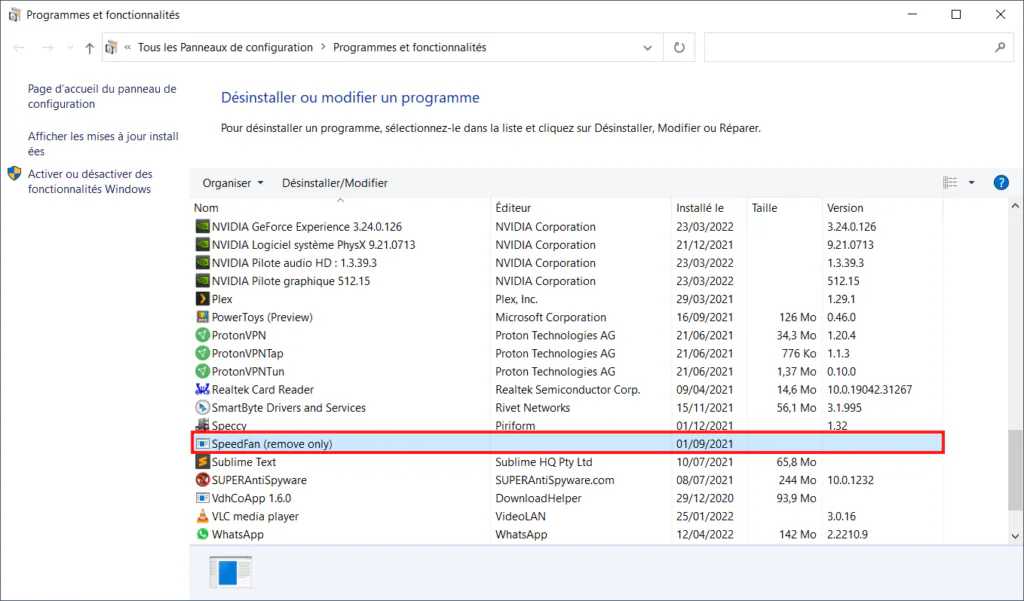
Task: Click the view mode icon in toolbar
Action: click(x=950, y=183)
